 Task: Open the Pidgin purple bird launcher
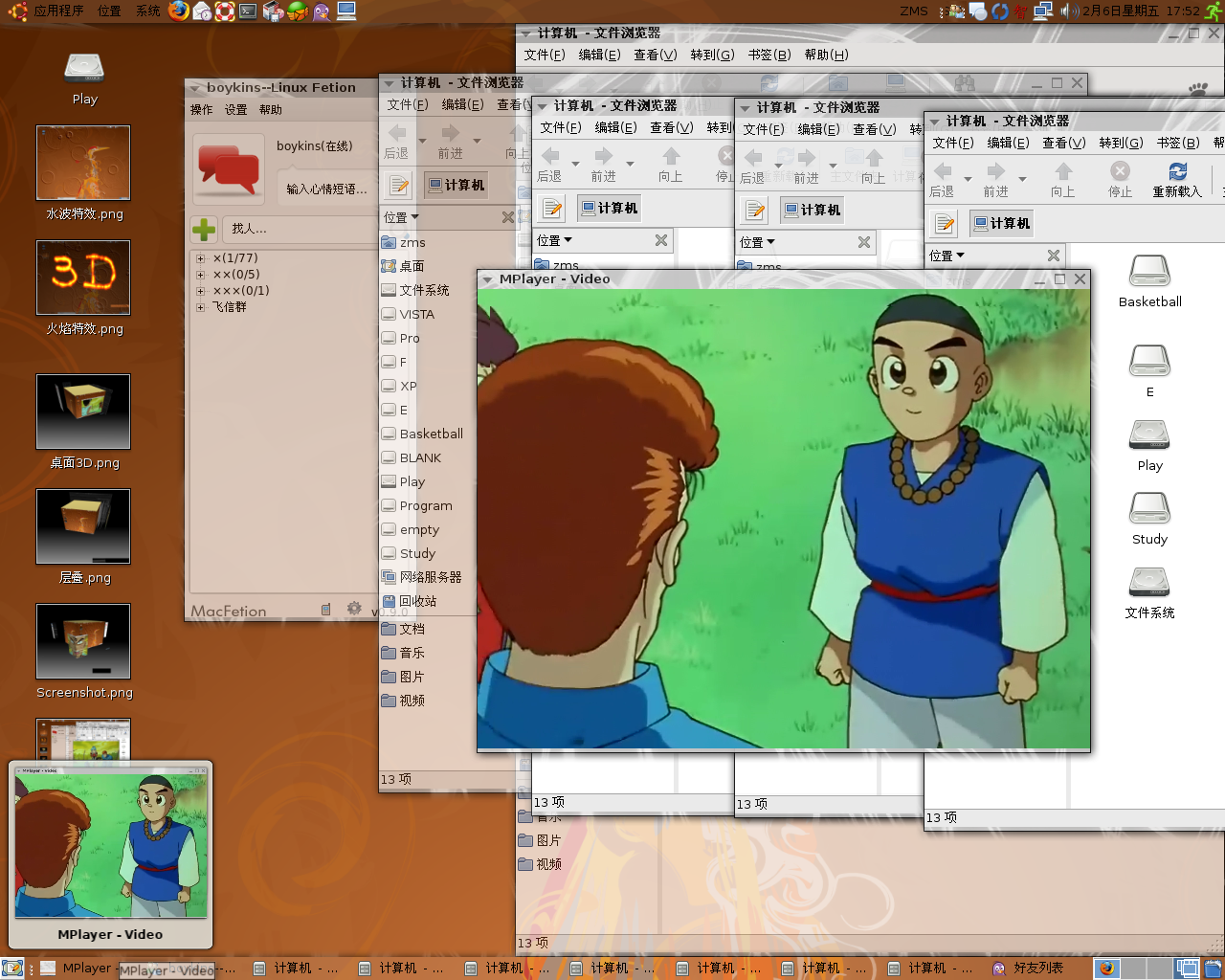coord(322,11)
